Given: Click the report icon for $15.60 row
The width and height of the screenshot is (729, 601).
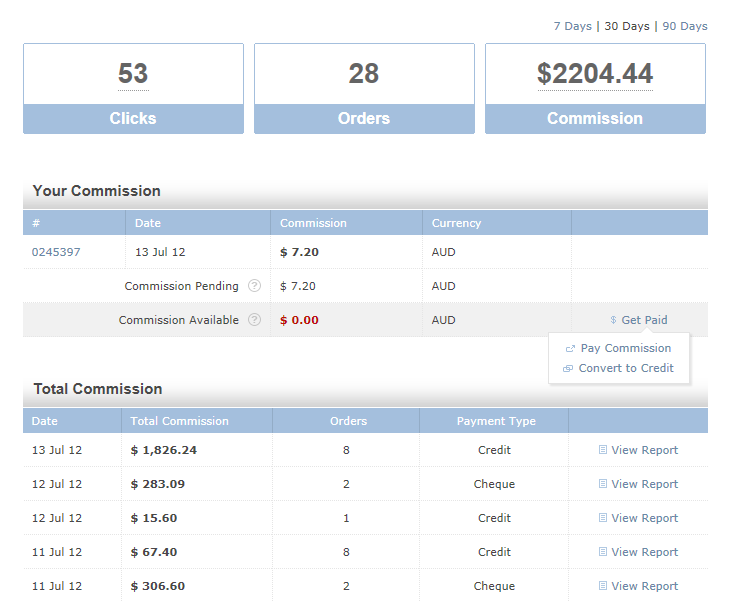Looking at the screenshot, I should [602, 519].
